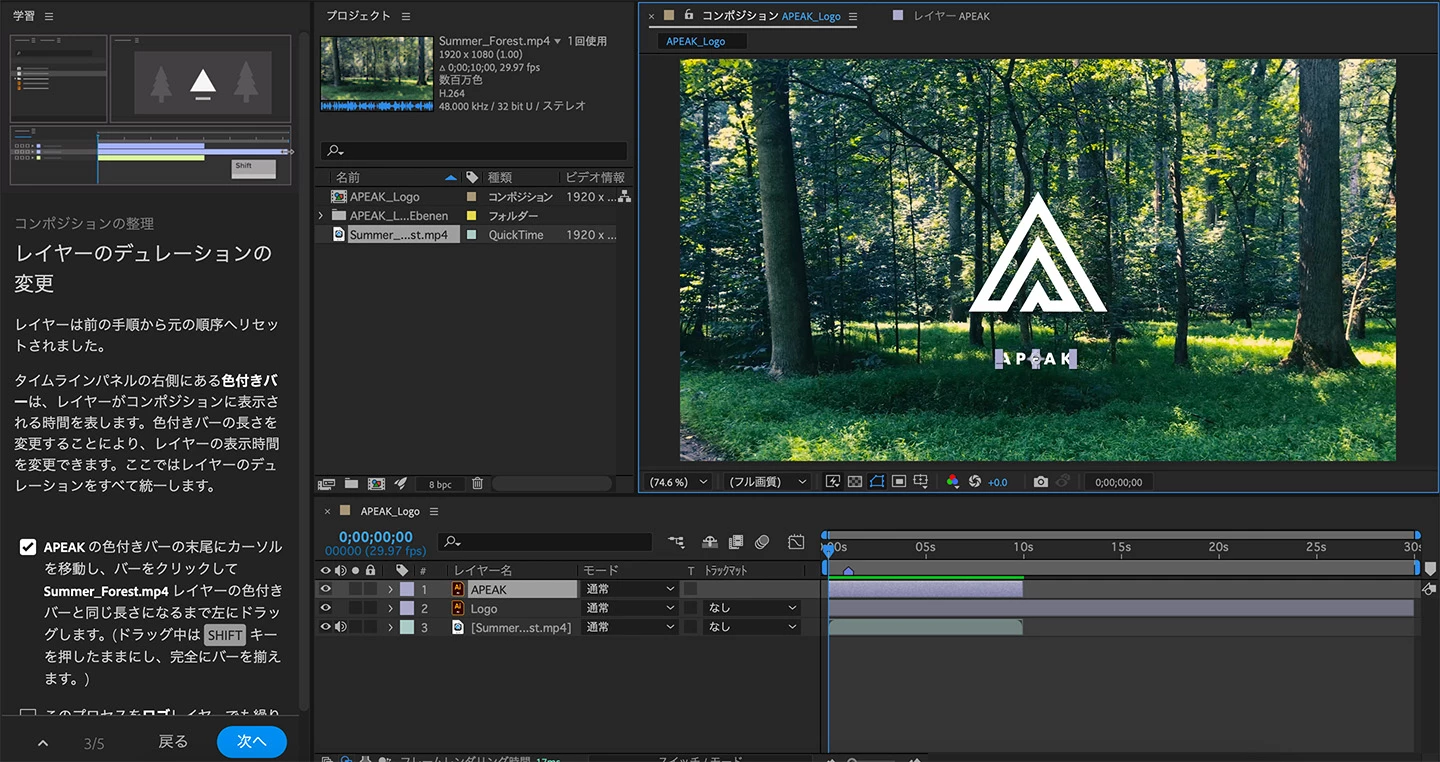Collapse tutorial with the up chevron button

pos(43,743)
